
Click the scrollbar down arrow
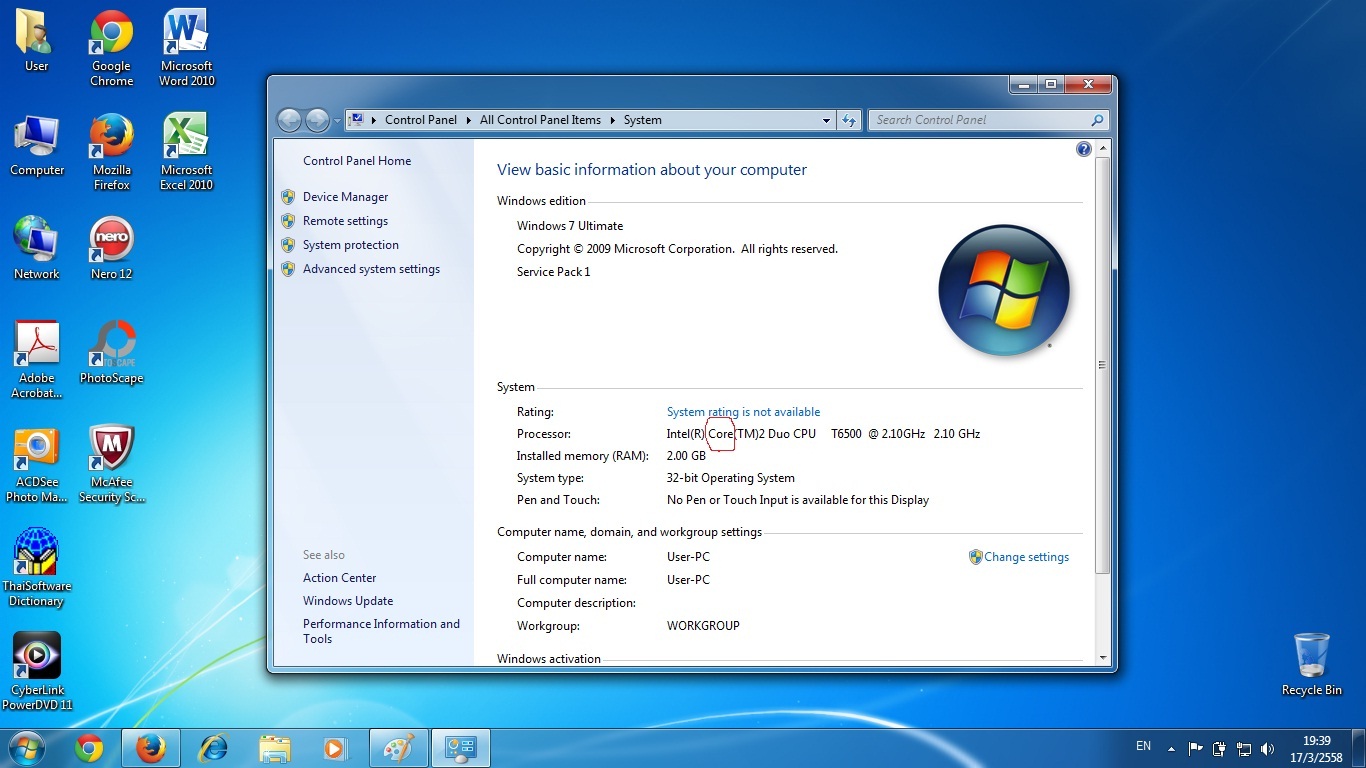(1103, 657)
